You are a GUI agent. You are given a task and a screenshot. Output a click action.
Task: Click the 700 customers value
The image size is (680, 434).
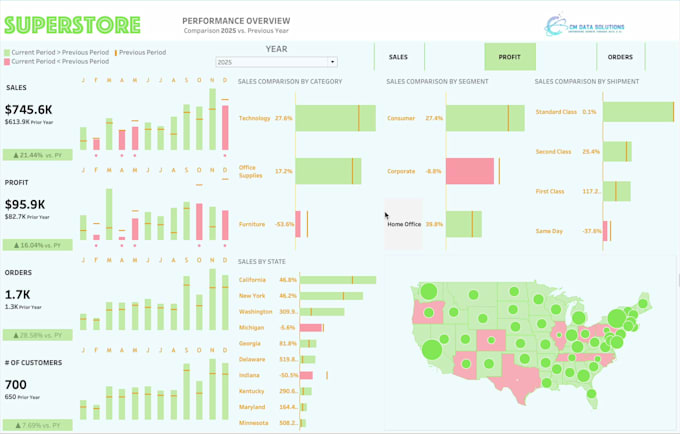pos(16,385)
